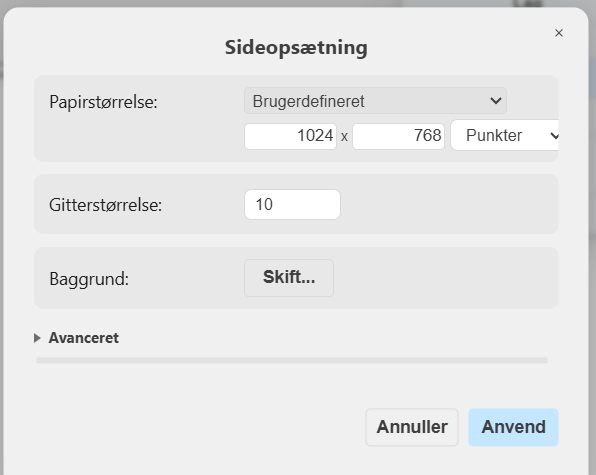Click the Sideopsætning dialog title
Image resolution: width=596 pixels, height=475 pixels.
(x=296, y=48)
